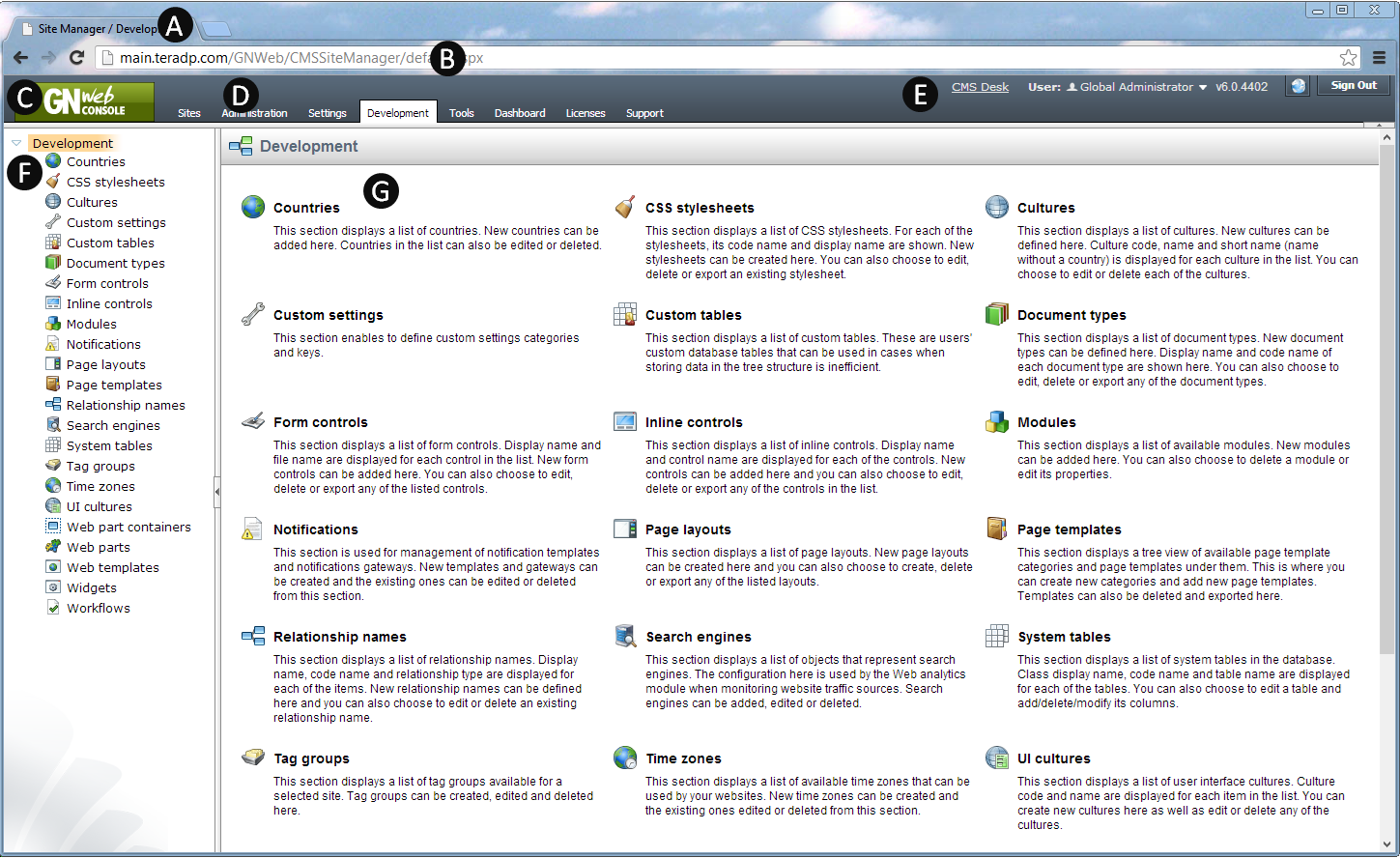Click the Tag groups icon in main panel

253,758
